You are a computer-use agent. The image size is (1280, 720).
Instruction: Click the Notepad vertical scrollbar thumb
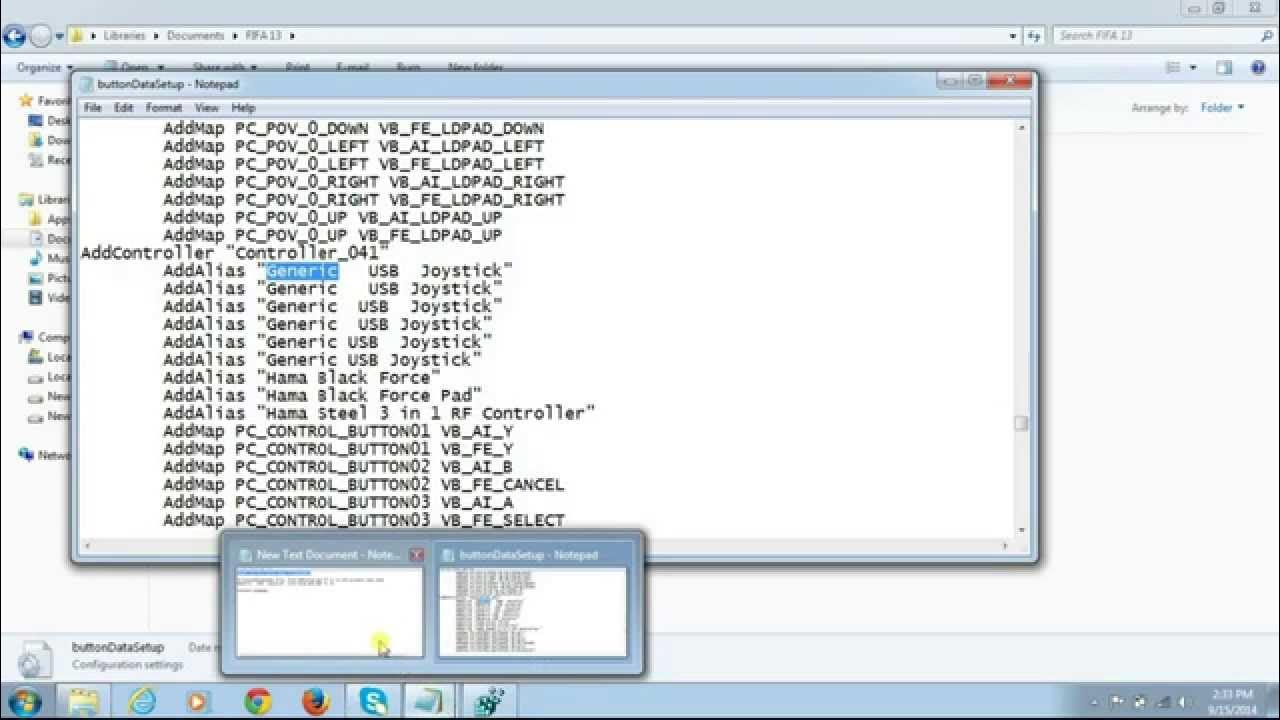click(1021, 423)
